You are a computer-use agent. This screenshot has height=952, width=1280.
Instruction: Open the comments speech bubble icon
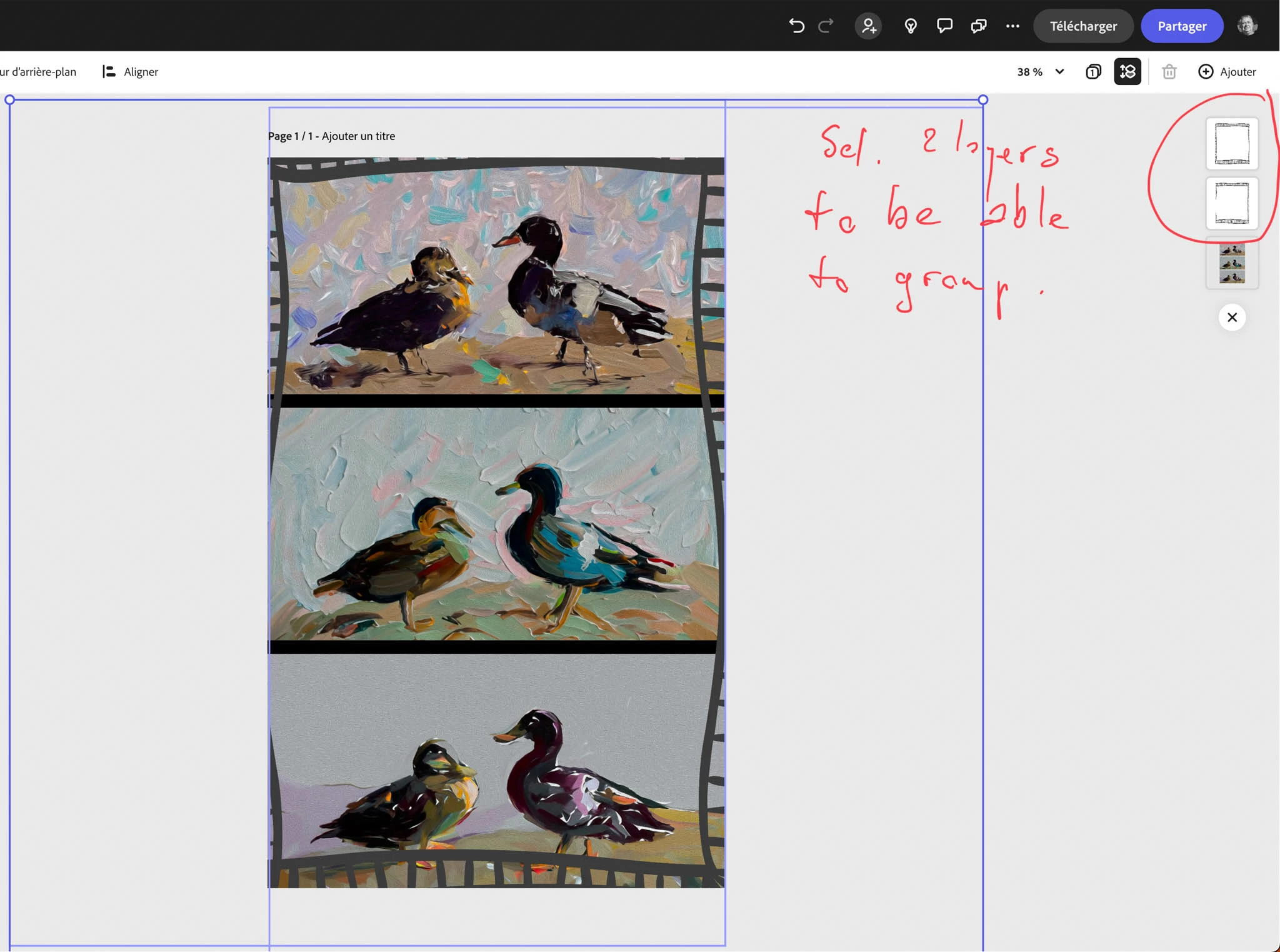(944, 26)
